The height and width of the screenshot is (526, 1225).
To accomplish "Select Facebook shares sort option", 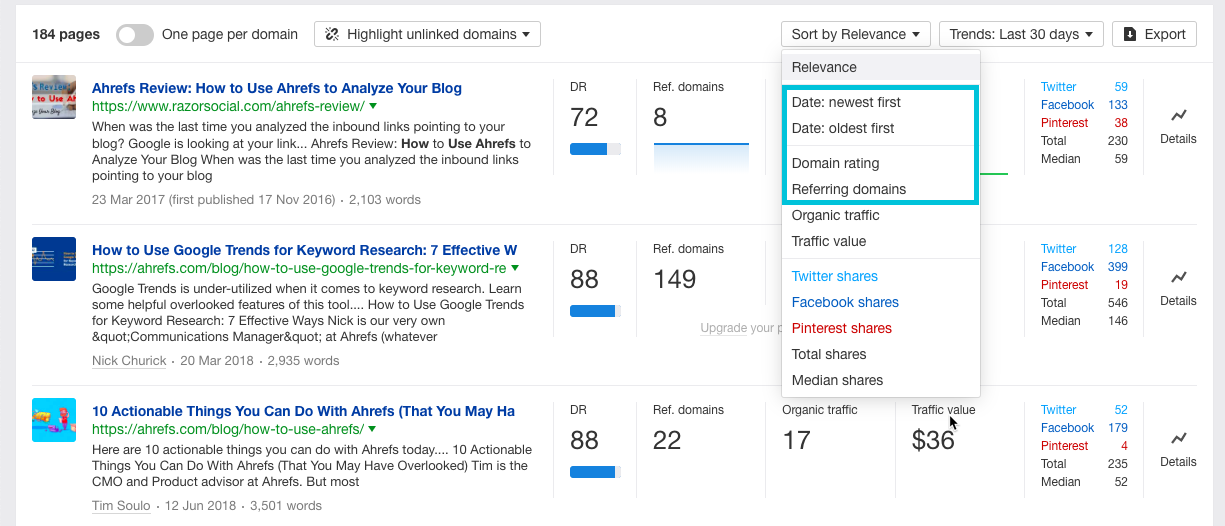I will click(x=881, y=302).
